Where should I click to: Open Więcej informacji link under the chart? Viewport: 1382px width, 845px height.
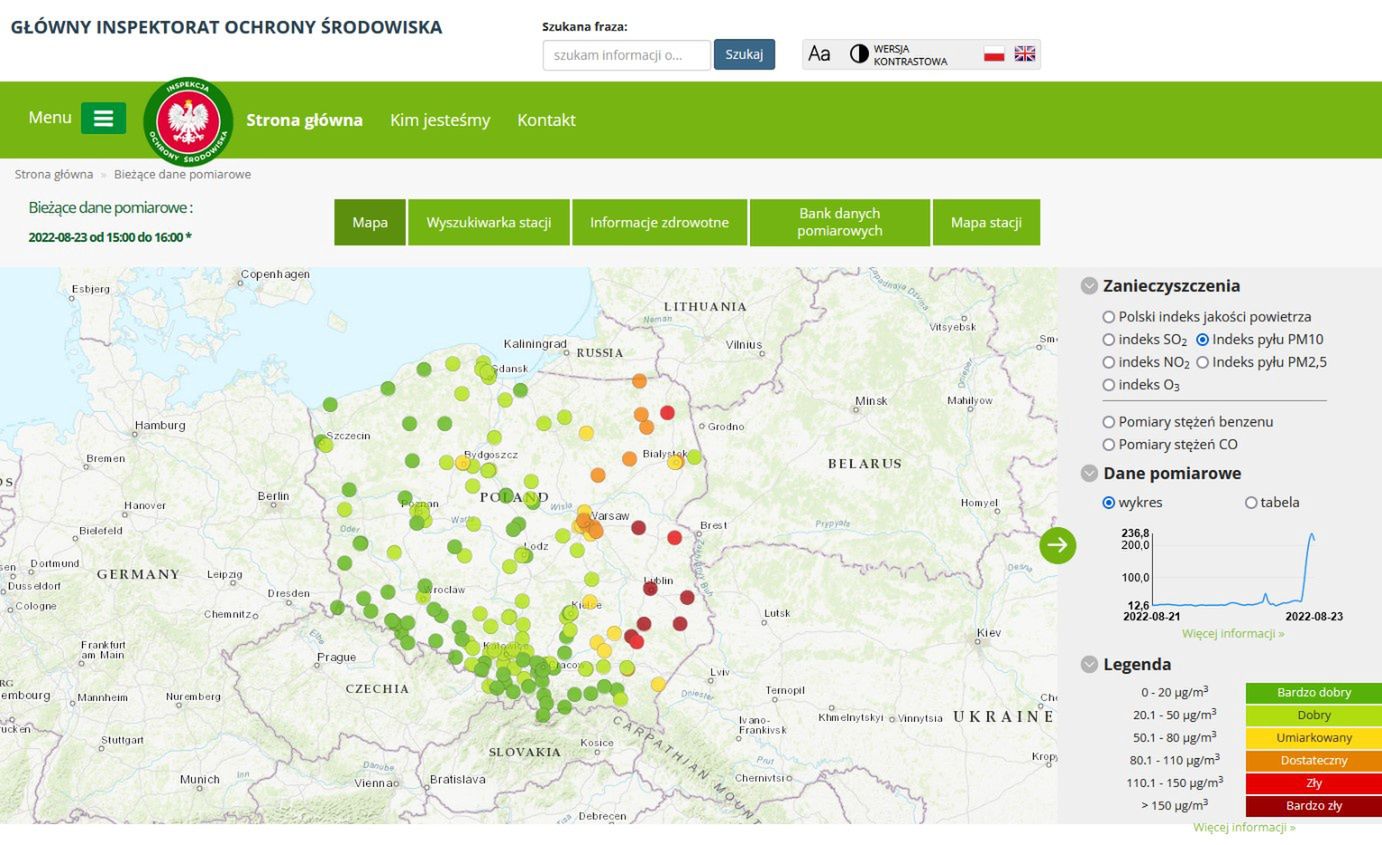pos(1233,634)
